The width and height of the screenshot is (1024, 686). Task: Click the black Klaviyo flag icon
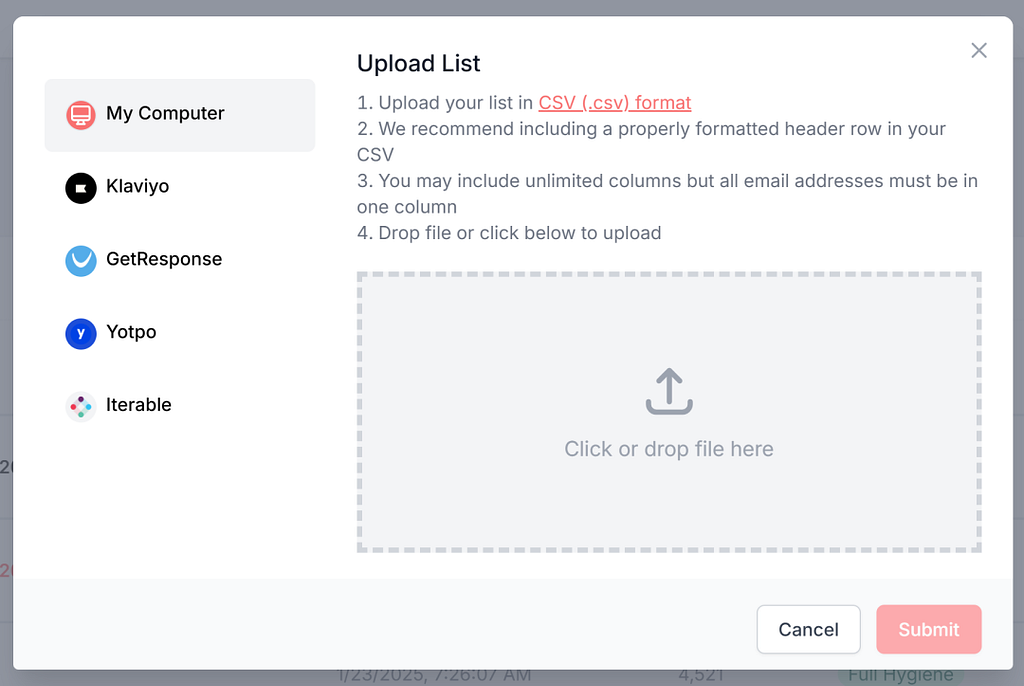(x=81, y=188)
